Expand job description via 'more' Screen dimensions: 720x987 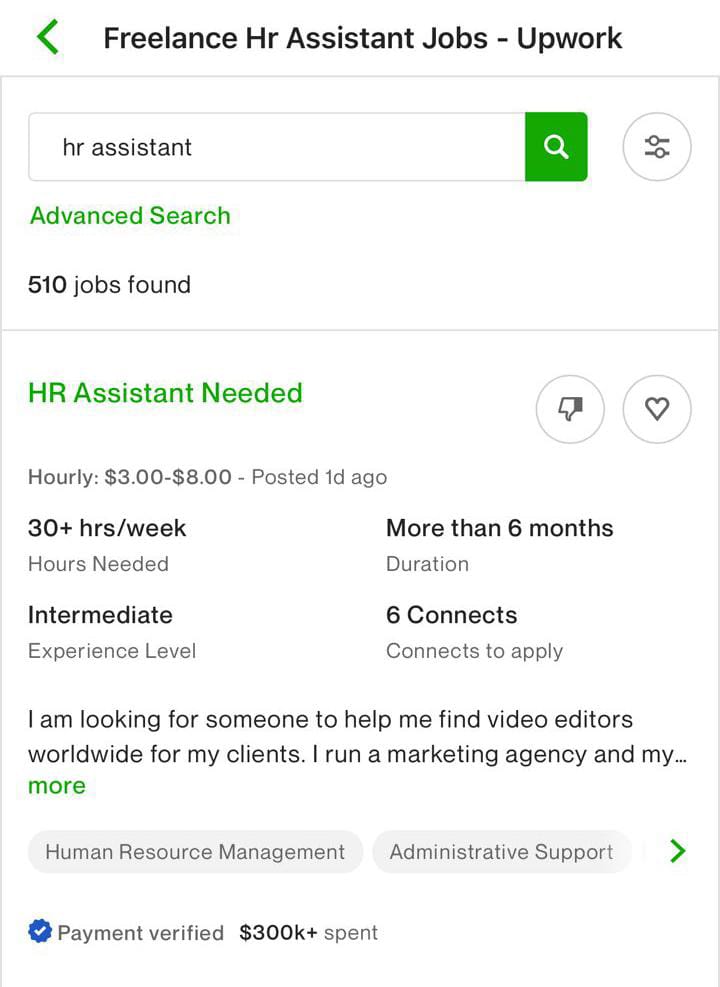(57, 786)
